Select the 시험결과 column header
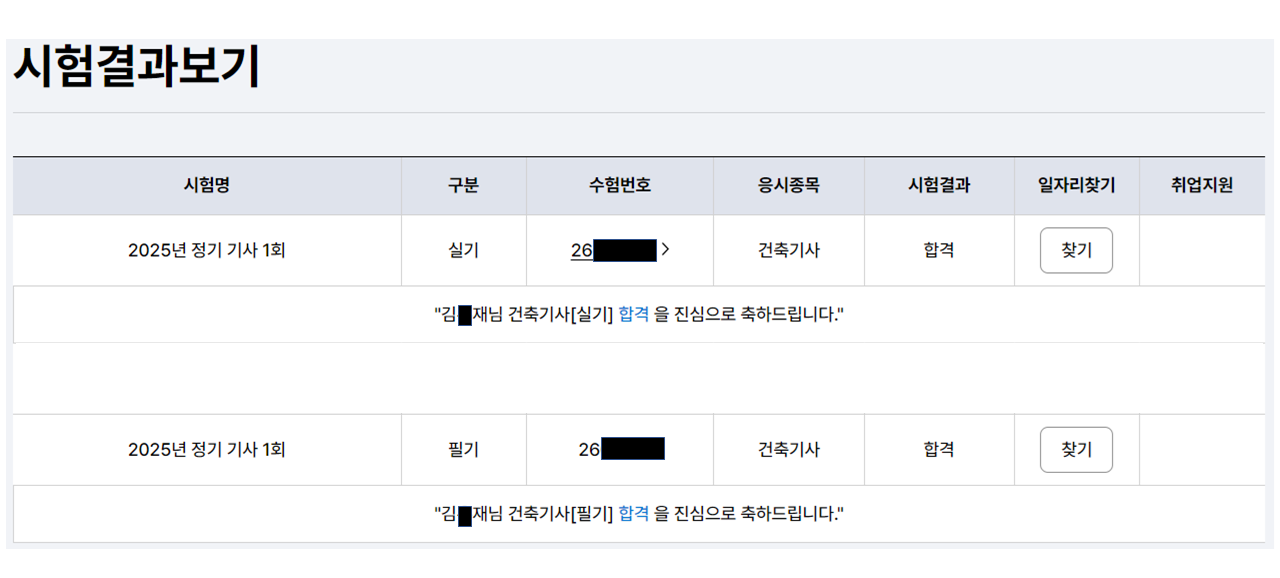 (938, 185)
